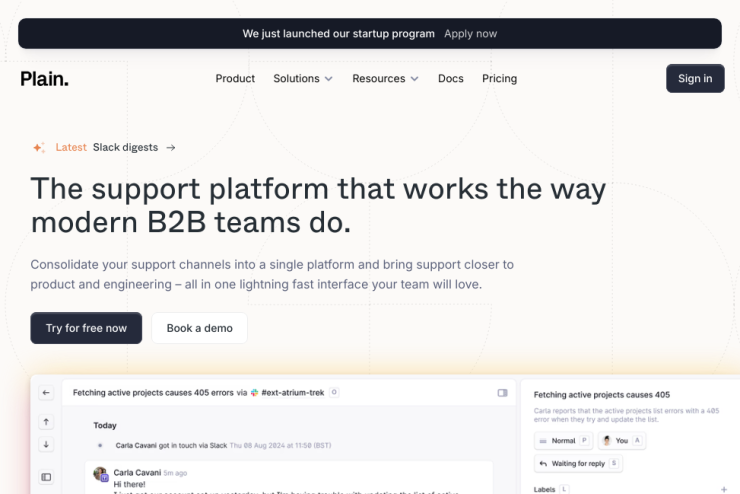Click the Today date heading
740x494 pixels.
click(105, 425)
